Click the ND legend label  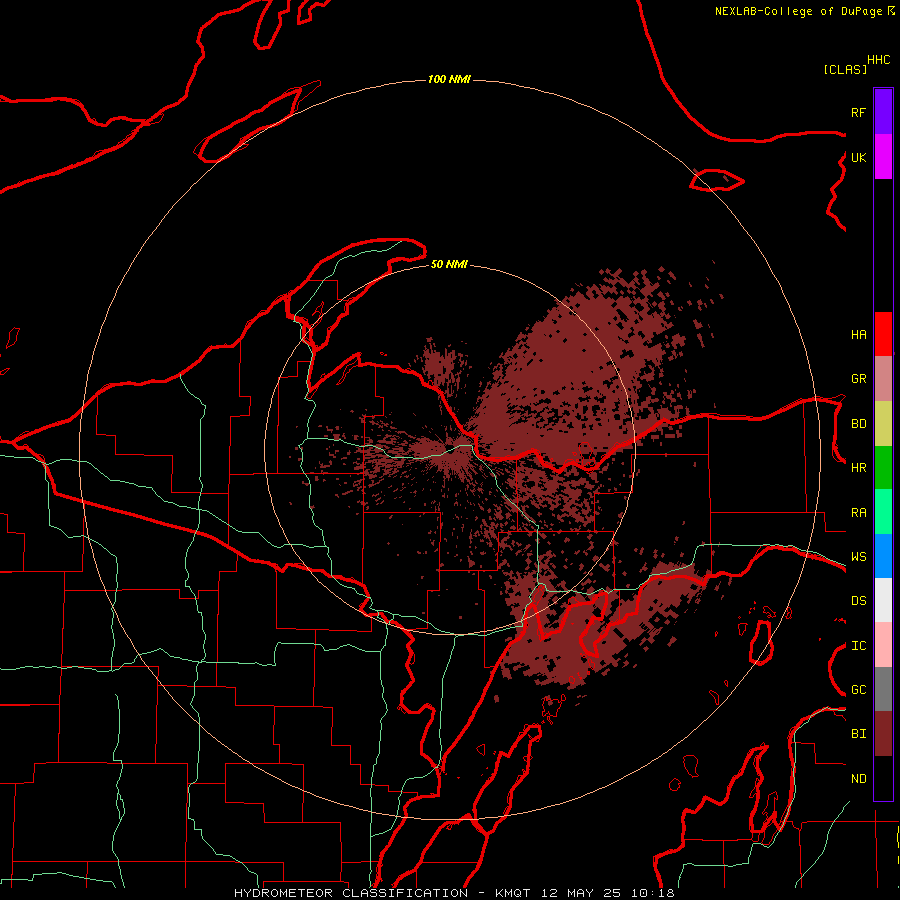click(858, 779)
